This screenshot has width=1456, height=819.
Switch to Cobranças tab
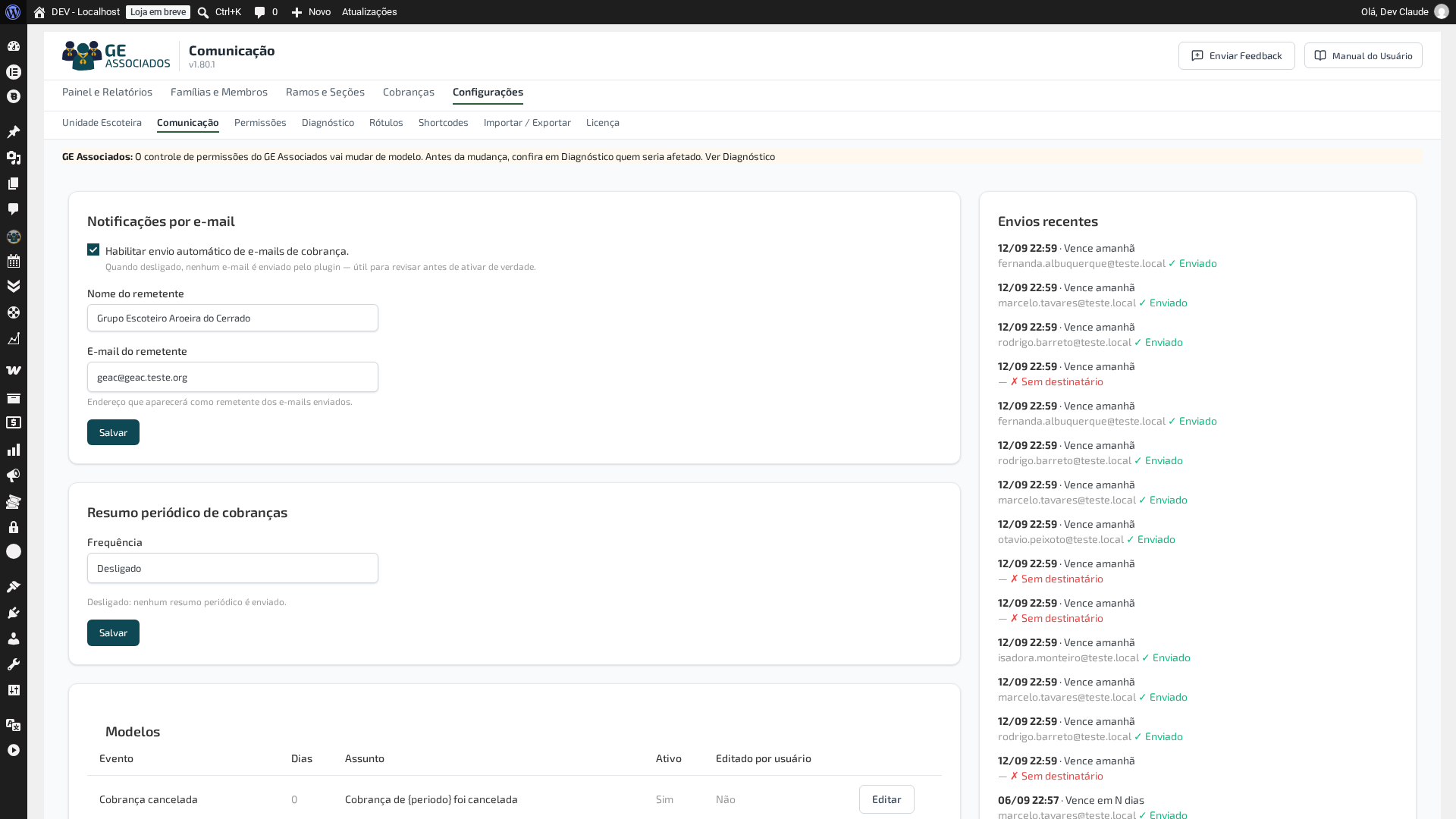click(x=408, y=92)
